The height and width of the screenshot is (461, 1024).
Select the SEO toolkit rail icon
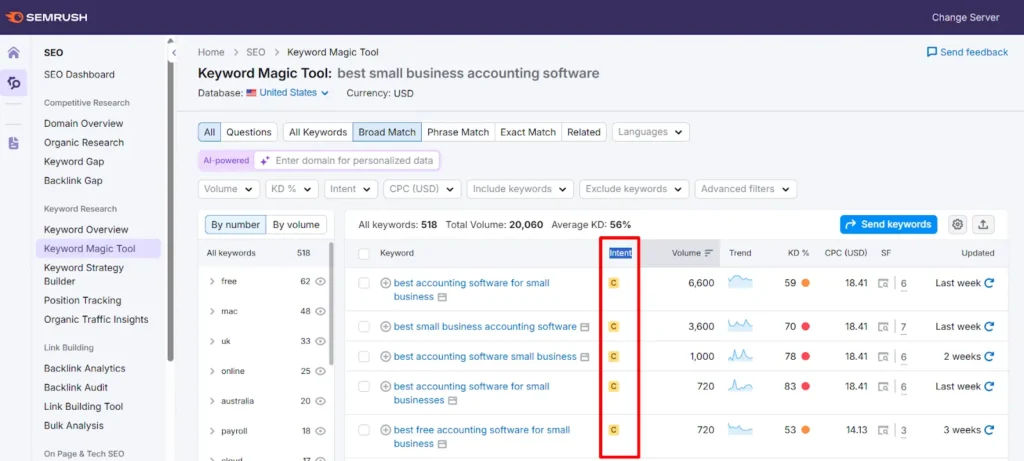(x=14, y=83)
